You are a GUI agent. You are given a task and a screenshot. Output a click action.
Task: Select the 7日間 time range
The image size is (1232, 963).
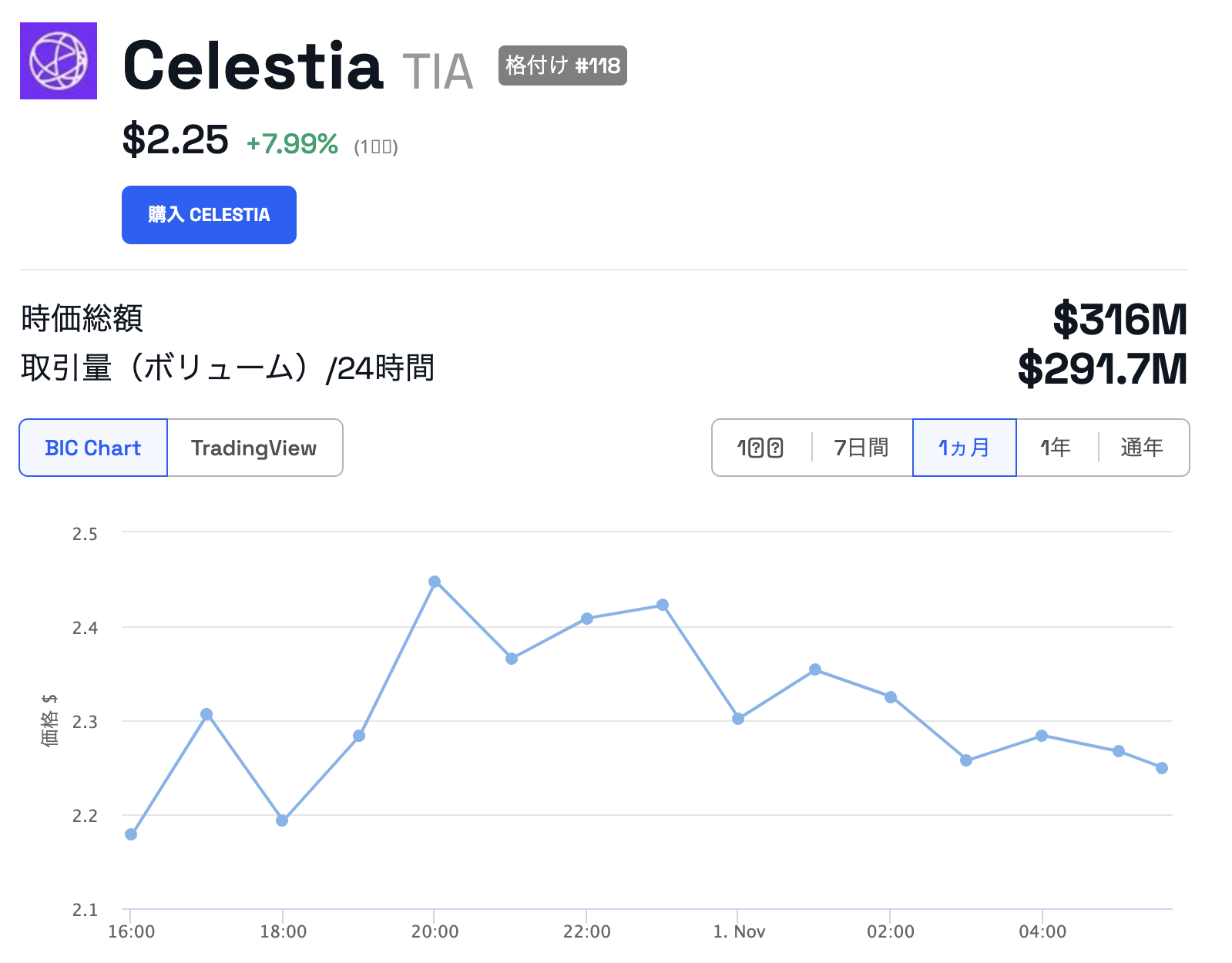point(861,448)
